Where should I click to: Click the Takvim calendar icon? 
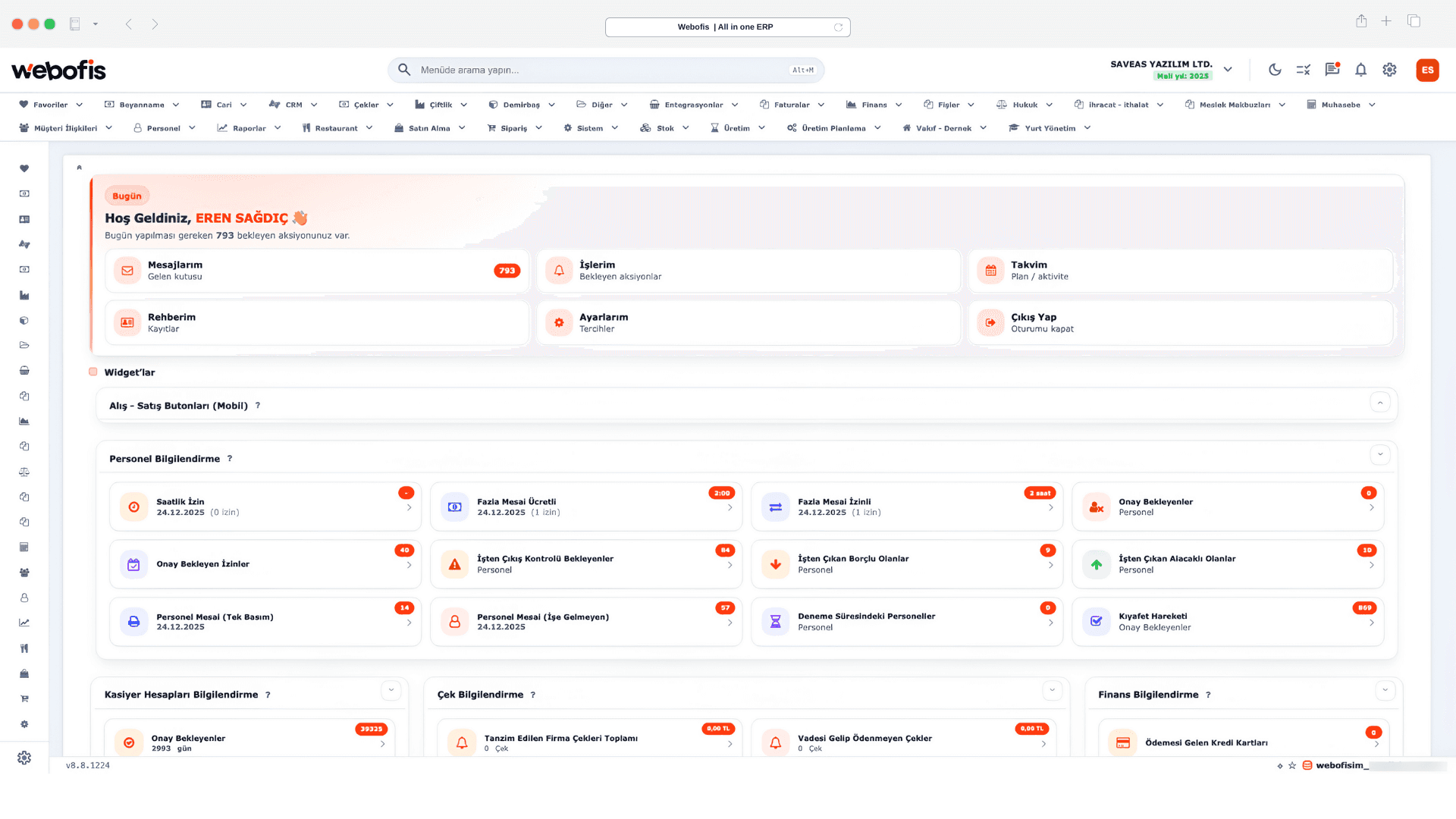tap(990, 271)
